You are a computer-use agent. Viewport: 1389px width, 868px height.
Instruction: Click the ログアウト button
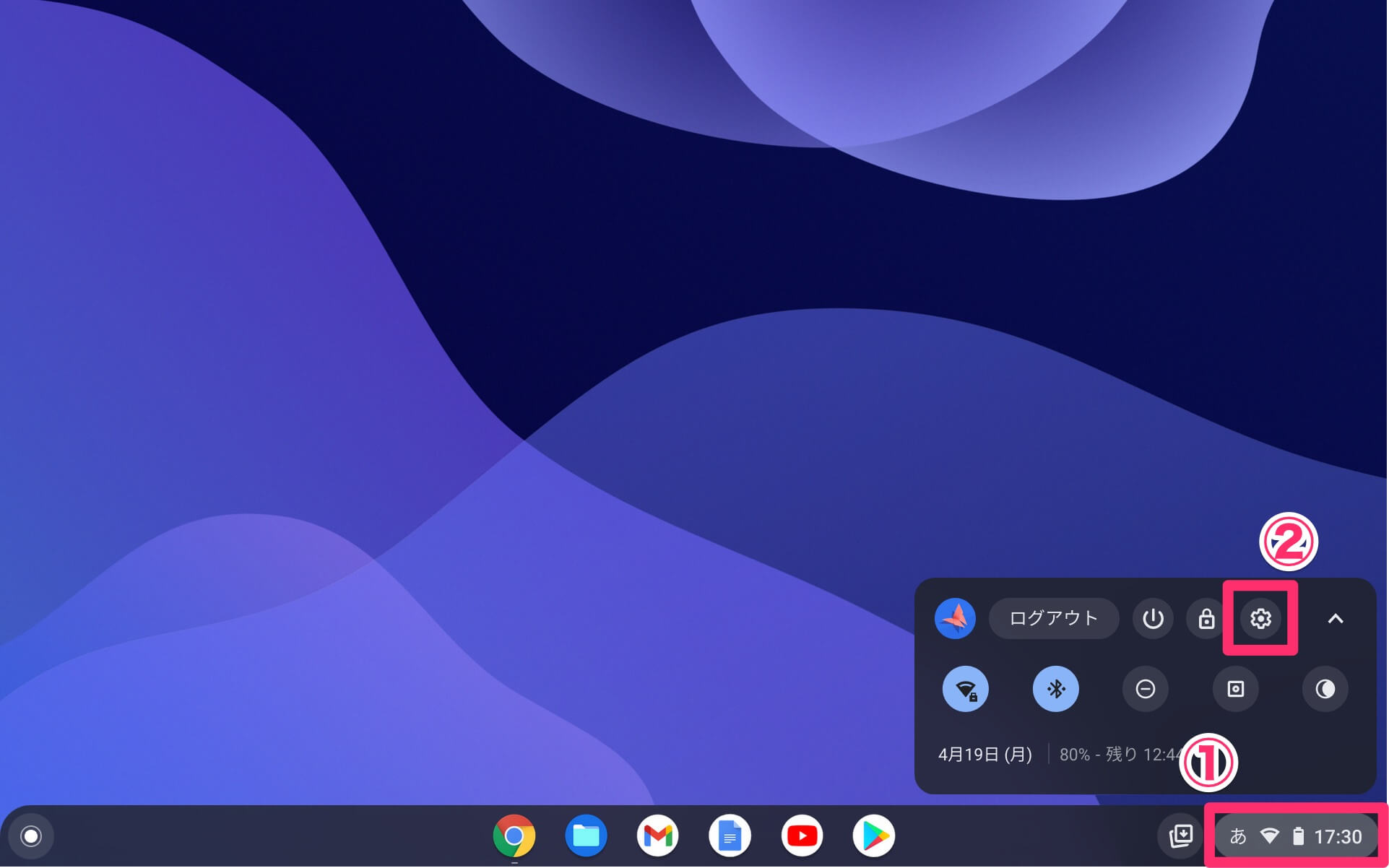(1054, 618)
